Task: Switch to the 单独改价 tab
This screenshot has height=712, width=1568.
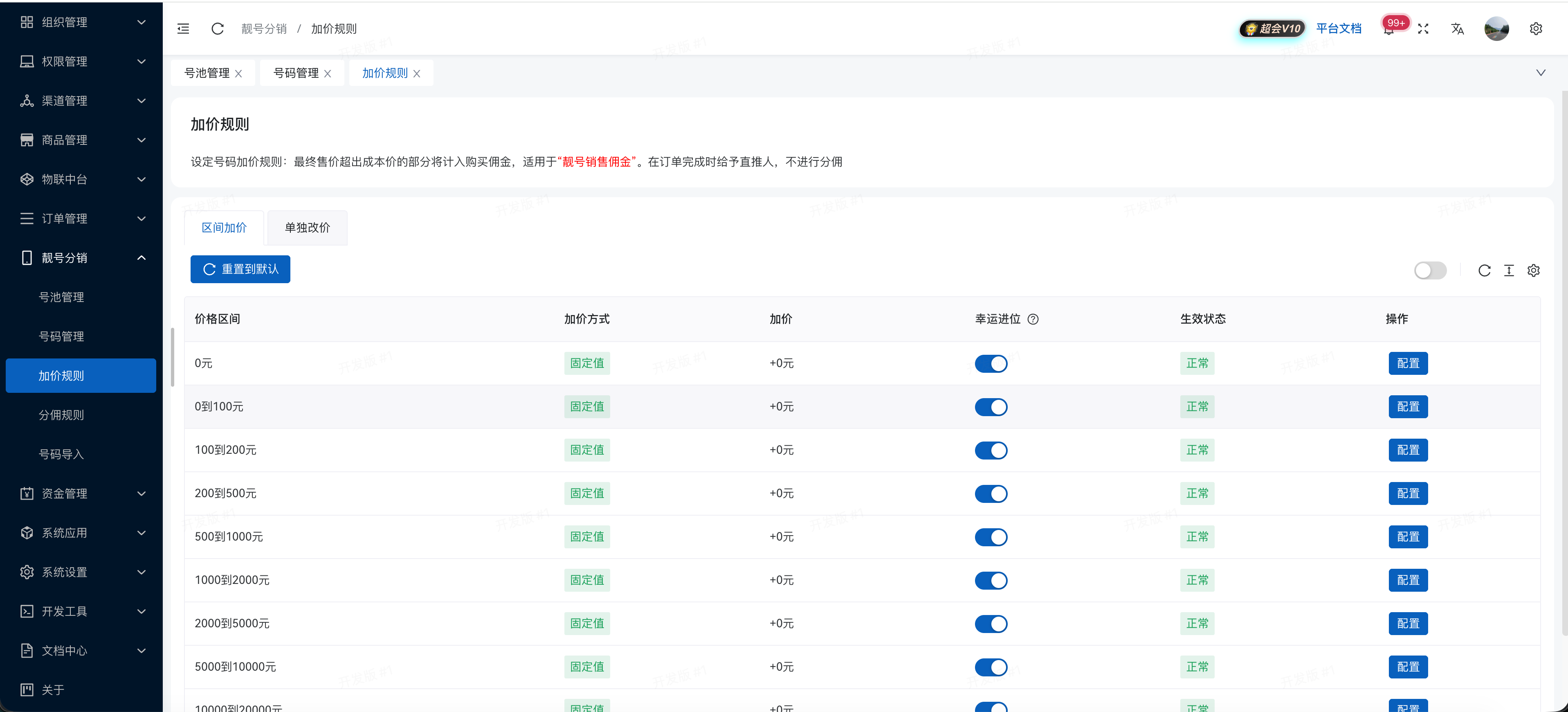Action: point(307,228)
